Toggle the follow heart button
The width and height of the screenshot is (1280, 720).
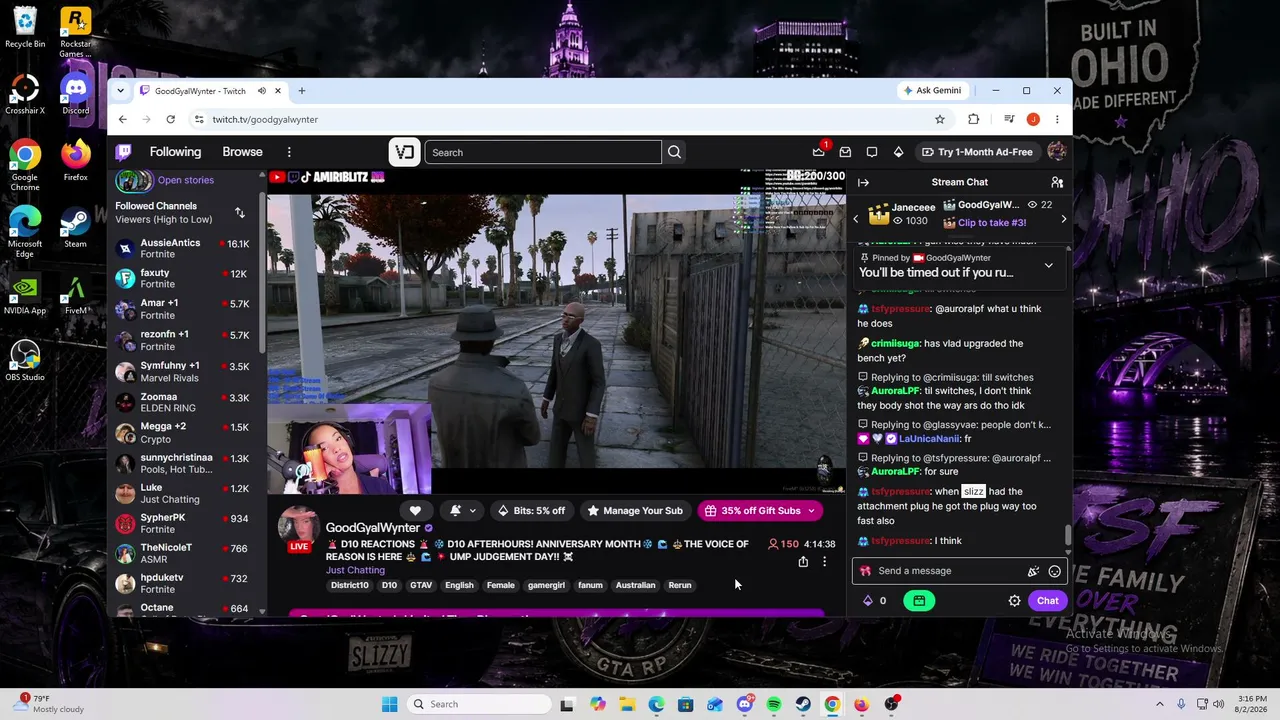pyautogui.click(x=415, y=511)
